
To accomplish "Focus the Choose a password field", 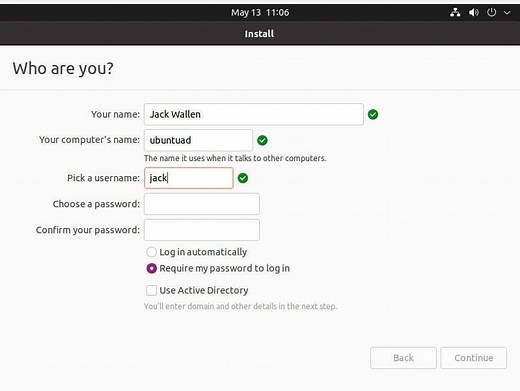I will (202, 204).
